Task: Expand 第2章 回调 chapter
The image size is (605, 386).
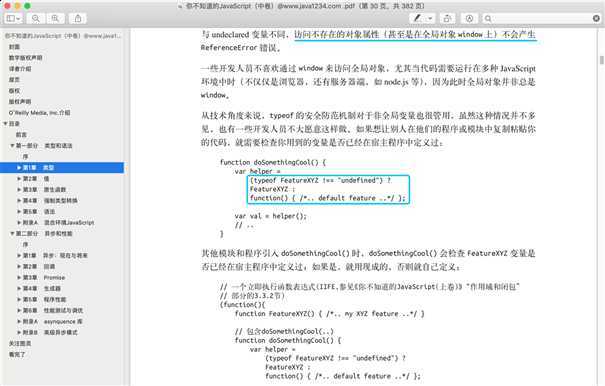Action: [x=19, y=266]
